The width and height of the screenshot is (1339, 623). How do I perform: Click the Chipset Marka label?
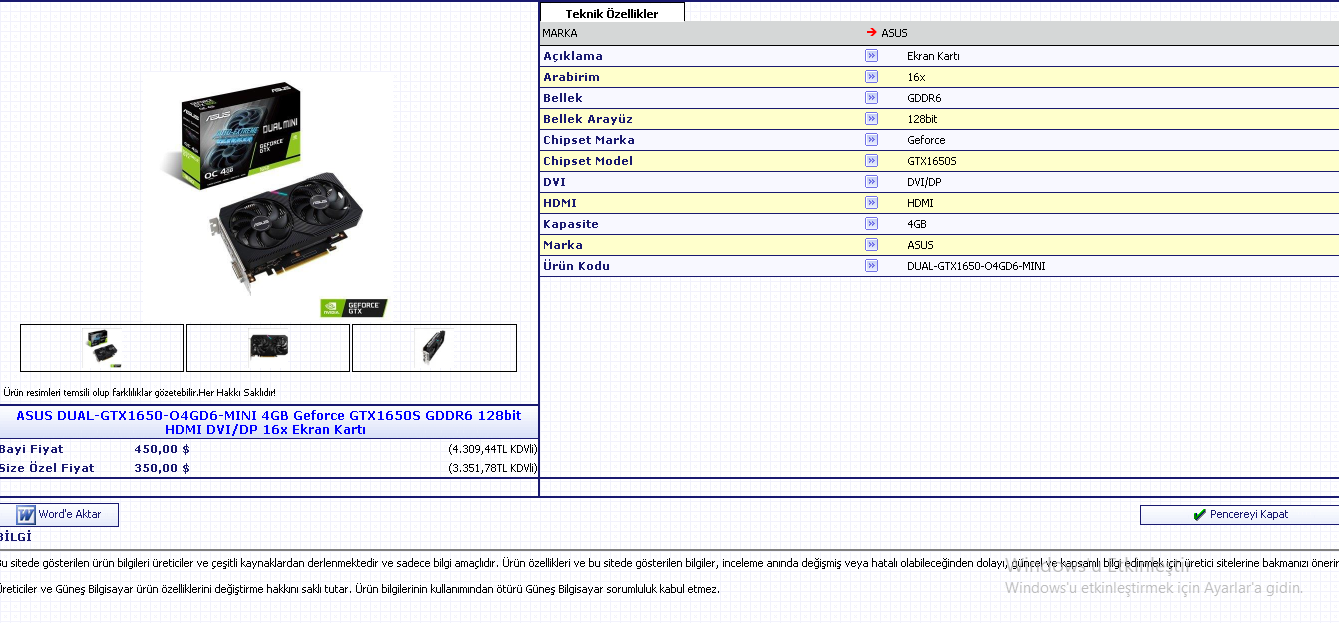click(x=589, y=140)
